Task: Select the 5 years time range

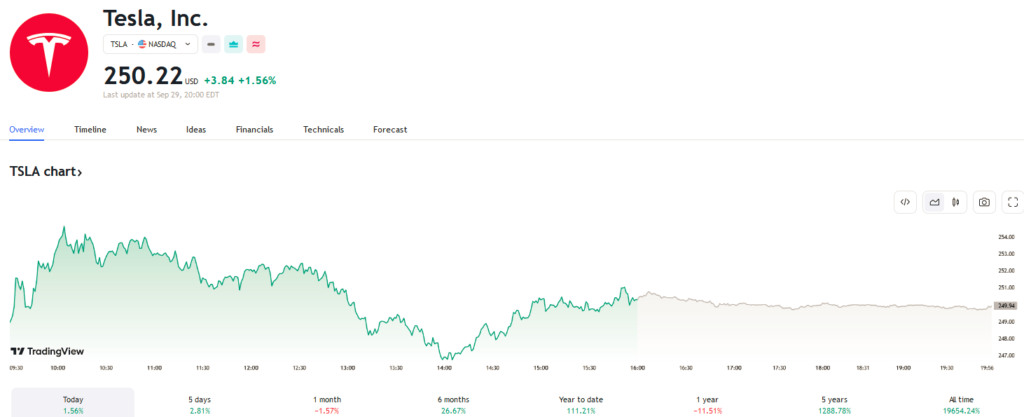Action: 834,405
